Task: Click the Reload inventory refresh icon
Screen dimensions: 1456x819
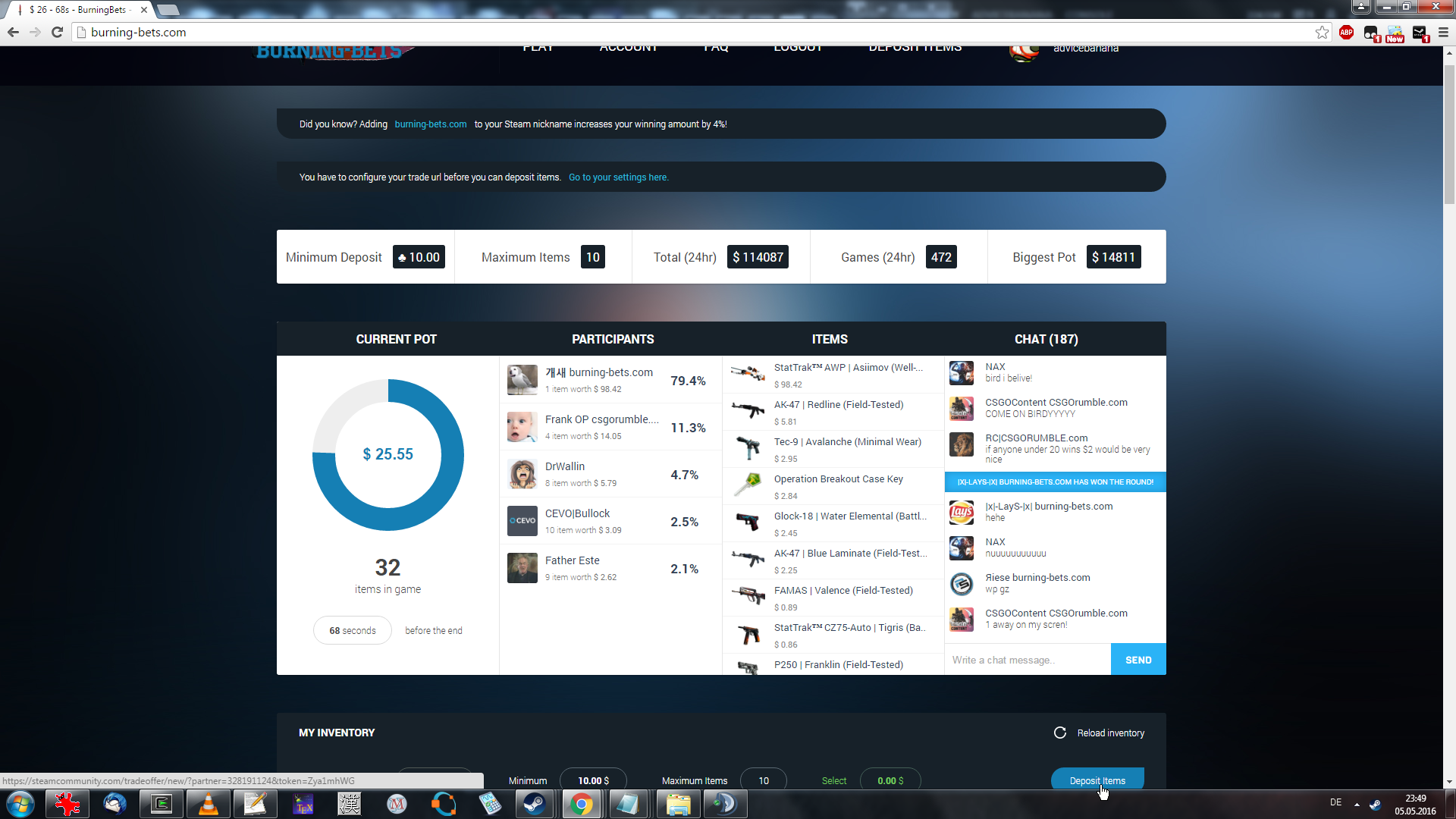Action: pyautogui.click(x=1059, y=733)
